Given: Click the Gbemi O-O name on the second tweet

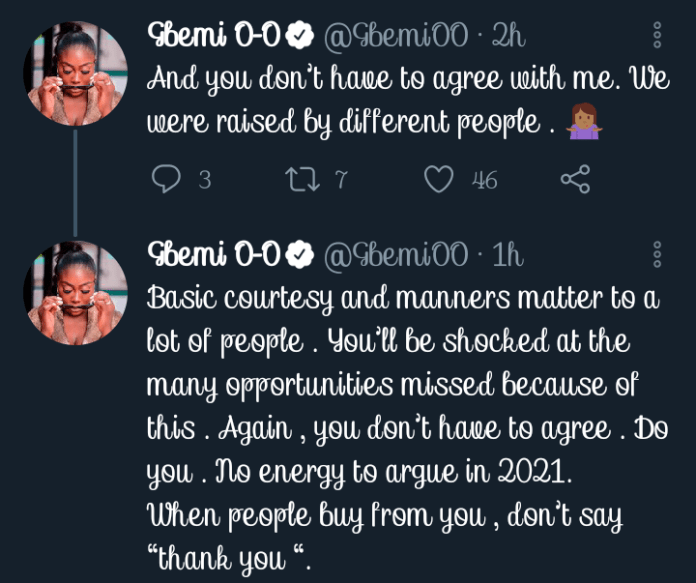Looking at the screenshot, I should pyautogui.click(x=214, y=255).
